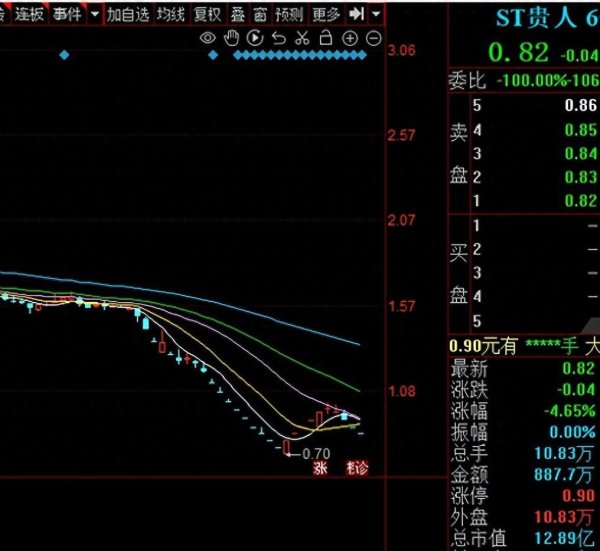Open dropdown arrow next to 事件

coord(95,15)
